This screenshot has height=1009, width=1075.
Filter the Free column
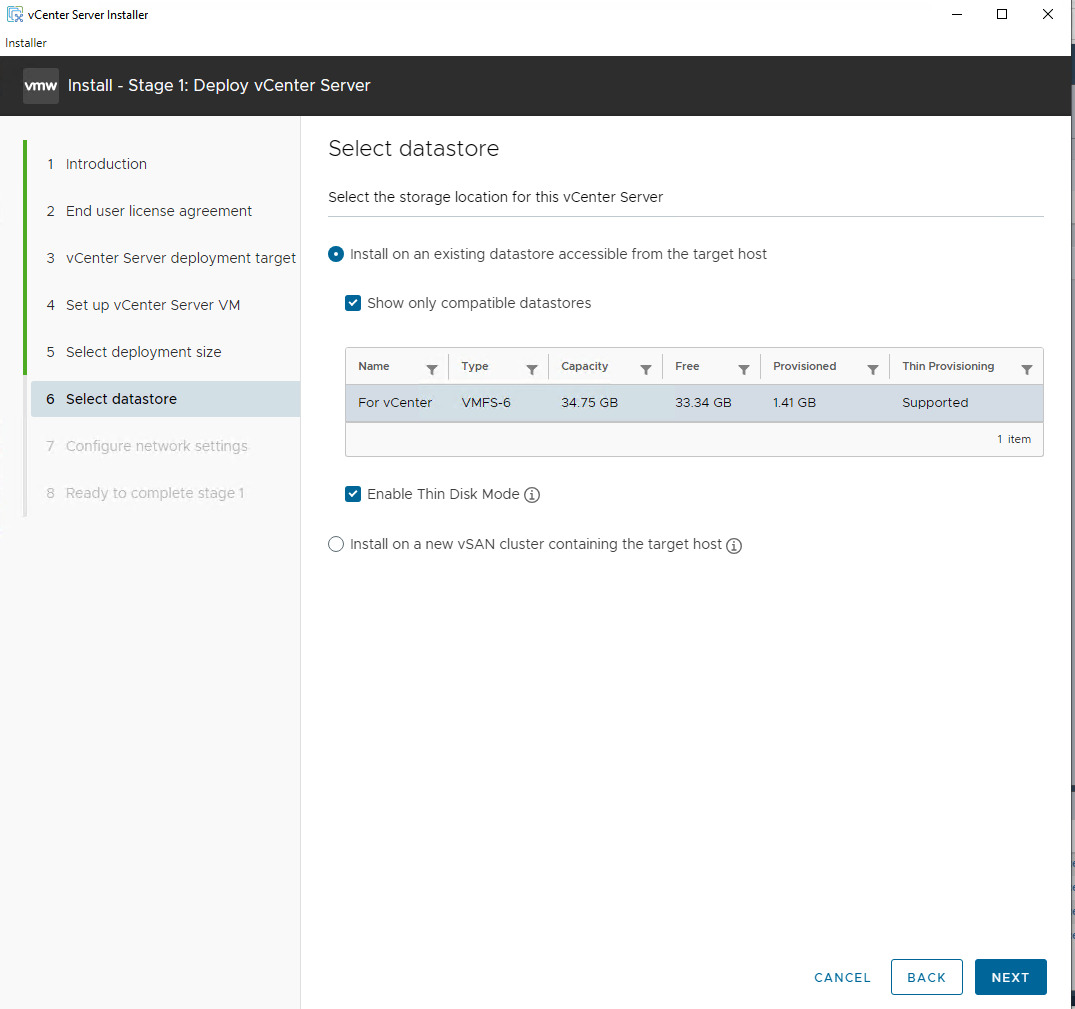pos(743,369)
